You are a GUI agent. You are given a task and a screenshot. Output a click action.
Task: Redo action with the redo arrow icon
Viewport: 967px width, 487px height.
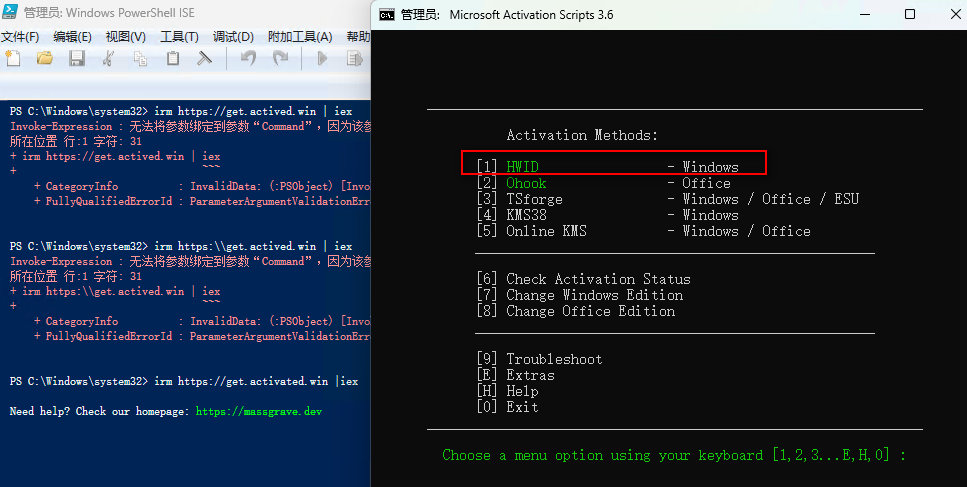click(281, 59)
